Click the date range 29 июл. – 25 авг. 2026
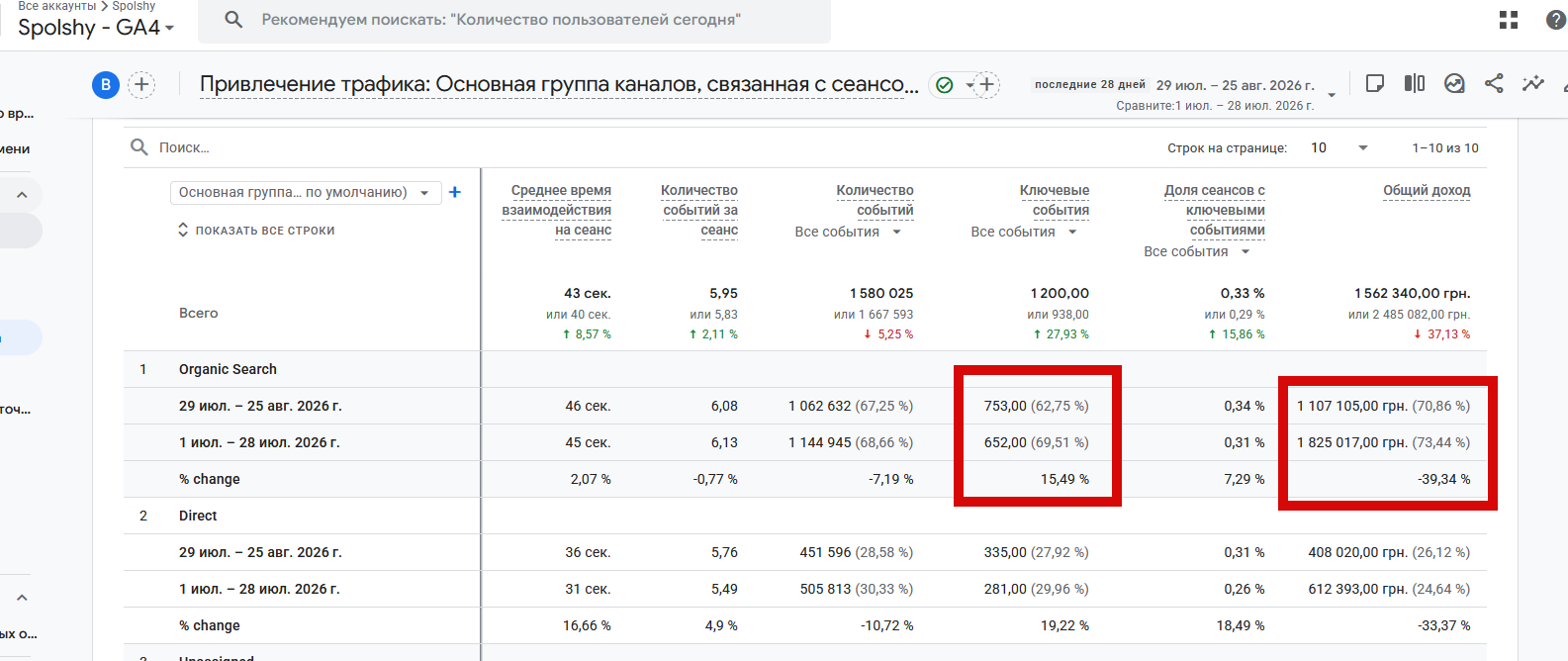The image size is (1568, 661). coord(1236,85)
